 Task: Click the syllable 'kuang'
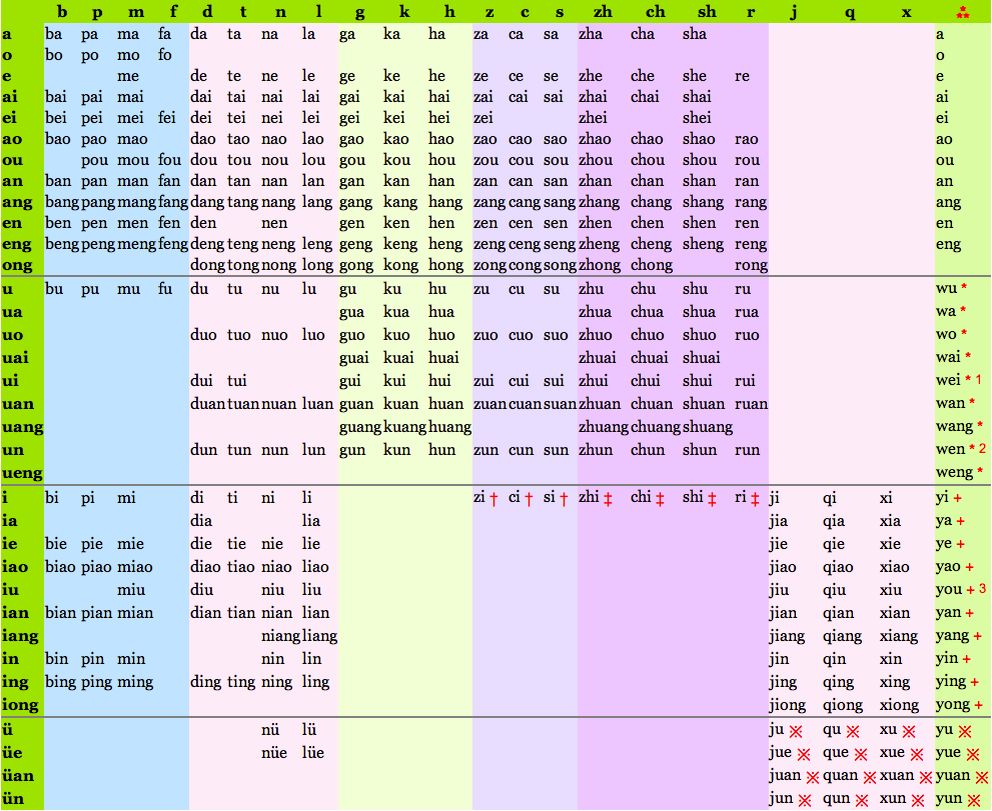[x=405, y=428]
